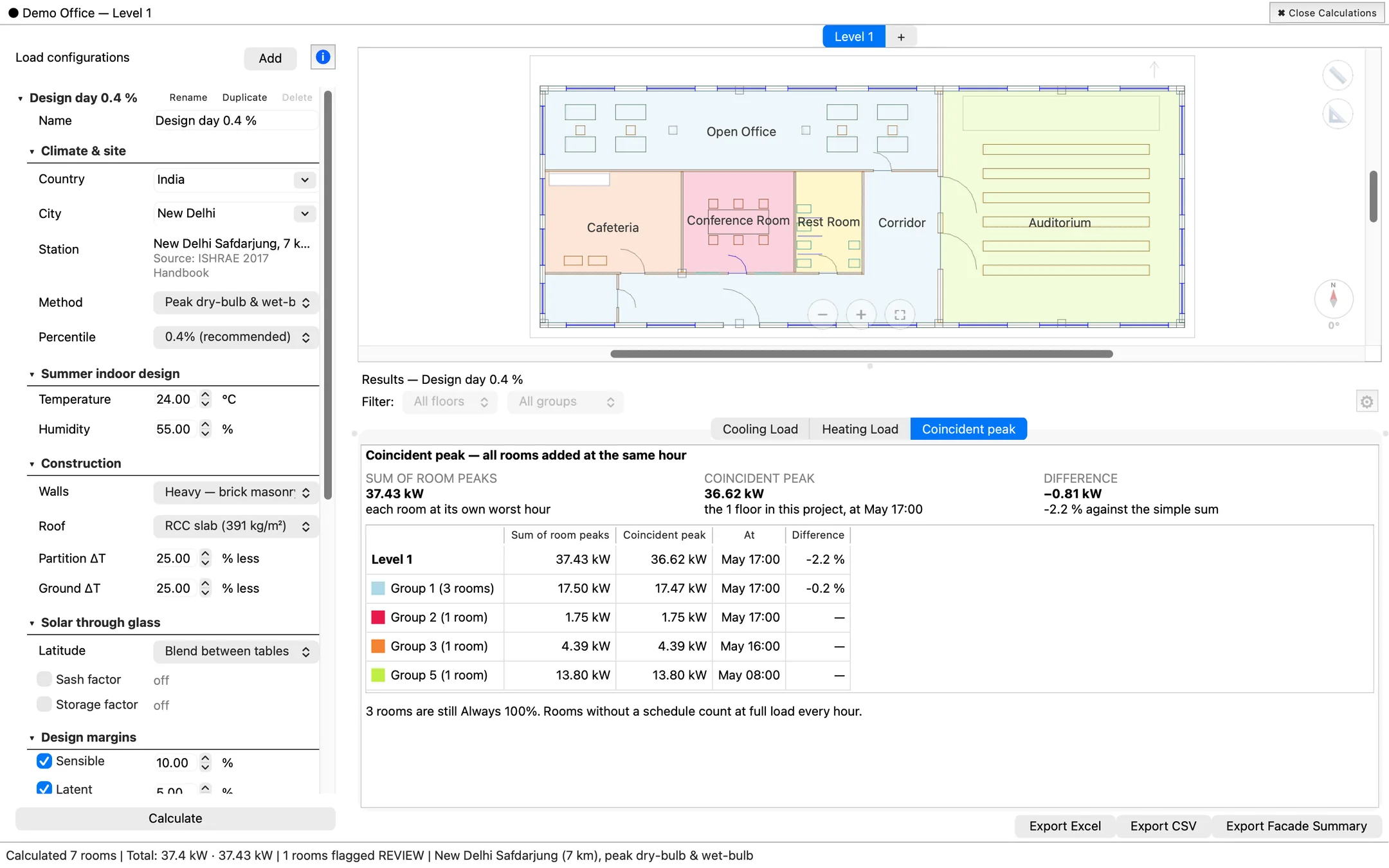Click the north compass icon
Screen dimensions: 1389x868
(x=1334, y=299)
